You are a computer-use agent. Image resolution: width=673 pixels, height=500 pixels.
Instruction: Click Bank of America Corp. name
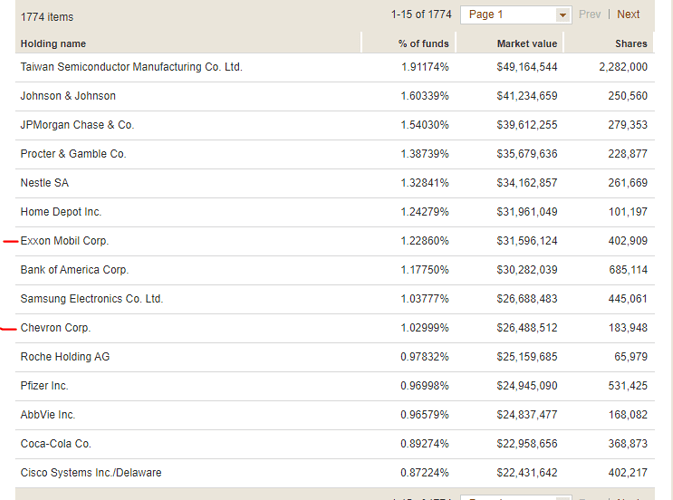pyautogui.click(x=75, y=270)
